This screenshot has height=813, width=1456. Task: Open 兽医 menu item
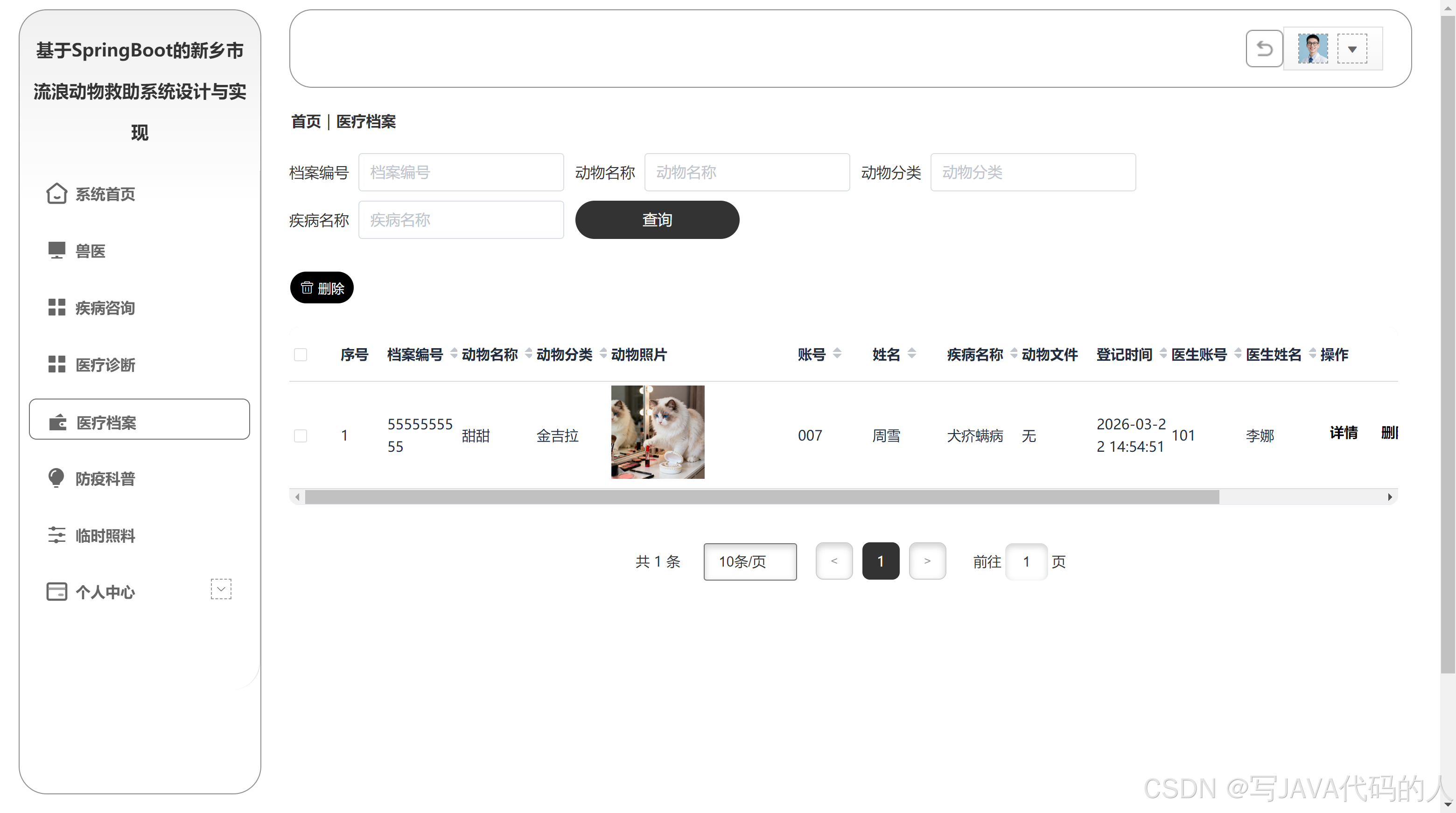tap(139, 251)
